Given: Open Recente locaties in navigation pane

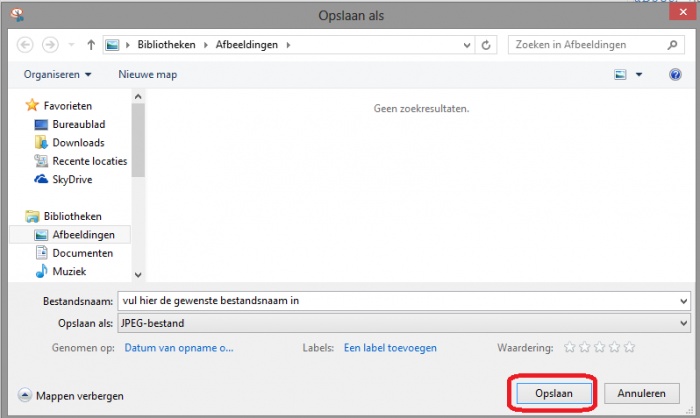Looking at the screenshot, I should point(90,161).
